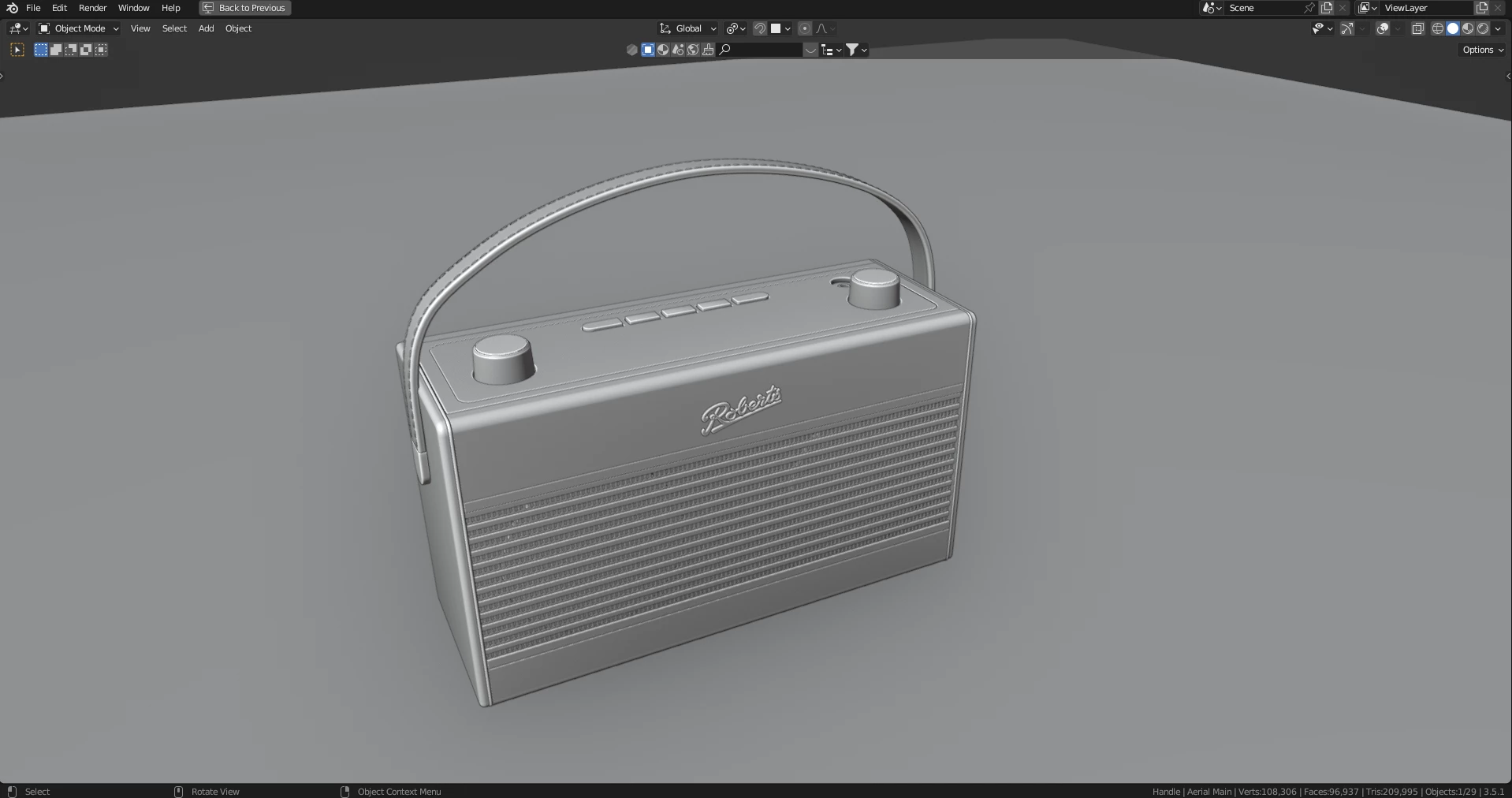Expand the right sidebar arrow
Image resolution: width=1512 pixels, height=798 pixels.
[x=1508, y=76]
